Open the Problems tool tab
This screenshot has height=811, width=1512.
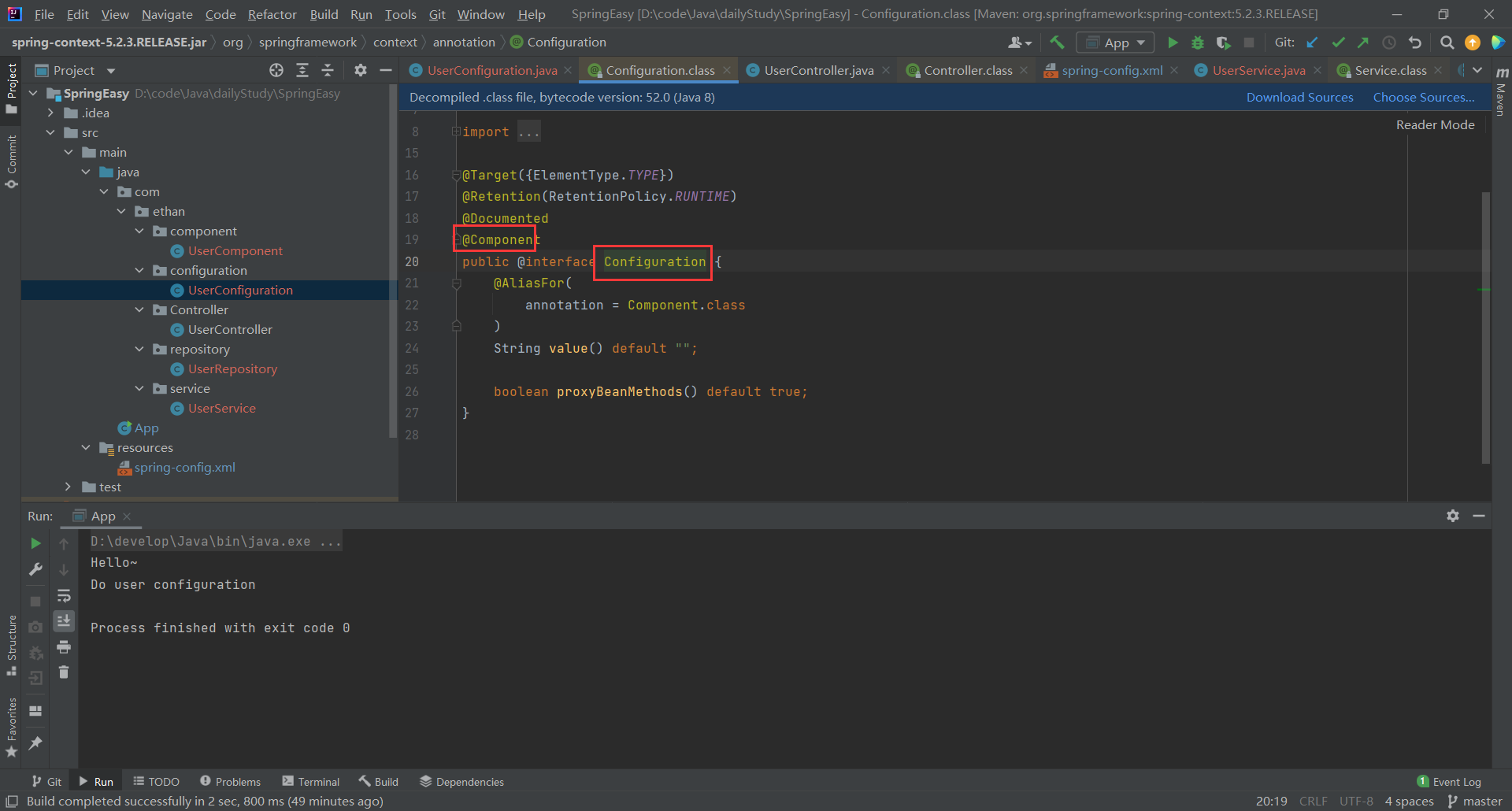coord(230,781)
